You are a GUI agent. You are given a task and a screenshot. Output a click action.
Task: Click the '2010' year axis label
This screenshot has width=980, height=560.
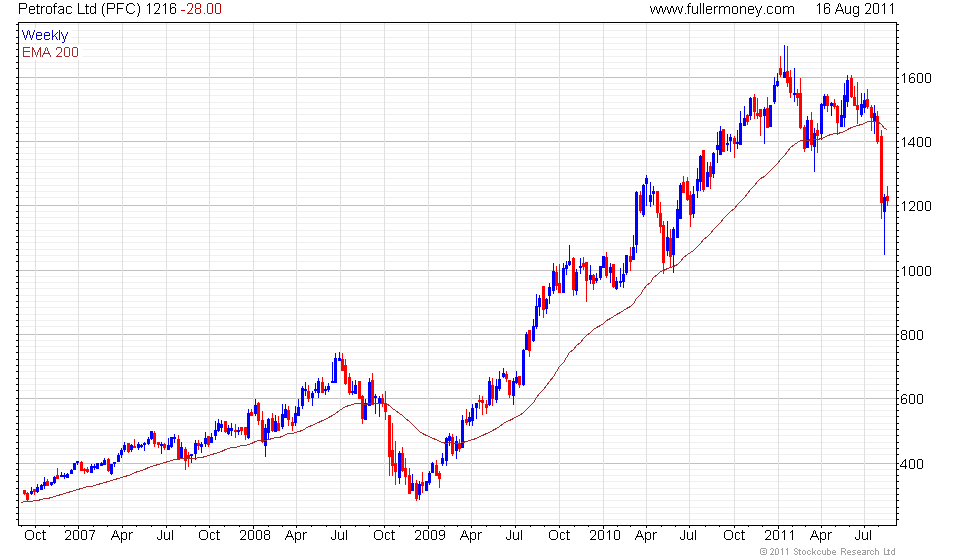point(604,536)
